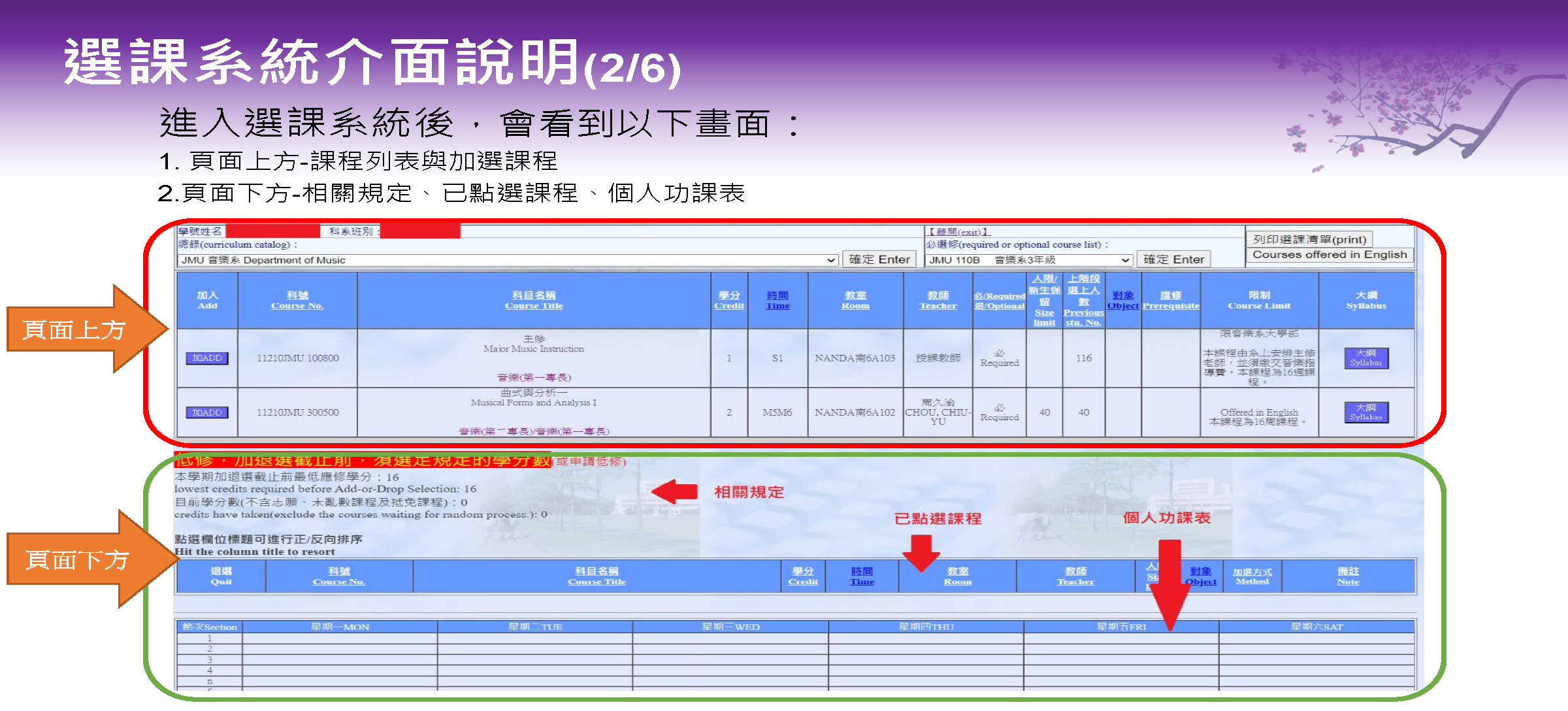
Task: Click the 列印選課清單(print) button
Action: pyautogui.click(x=1309, y=239)
